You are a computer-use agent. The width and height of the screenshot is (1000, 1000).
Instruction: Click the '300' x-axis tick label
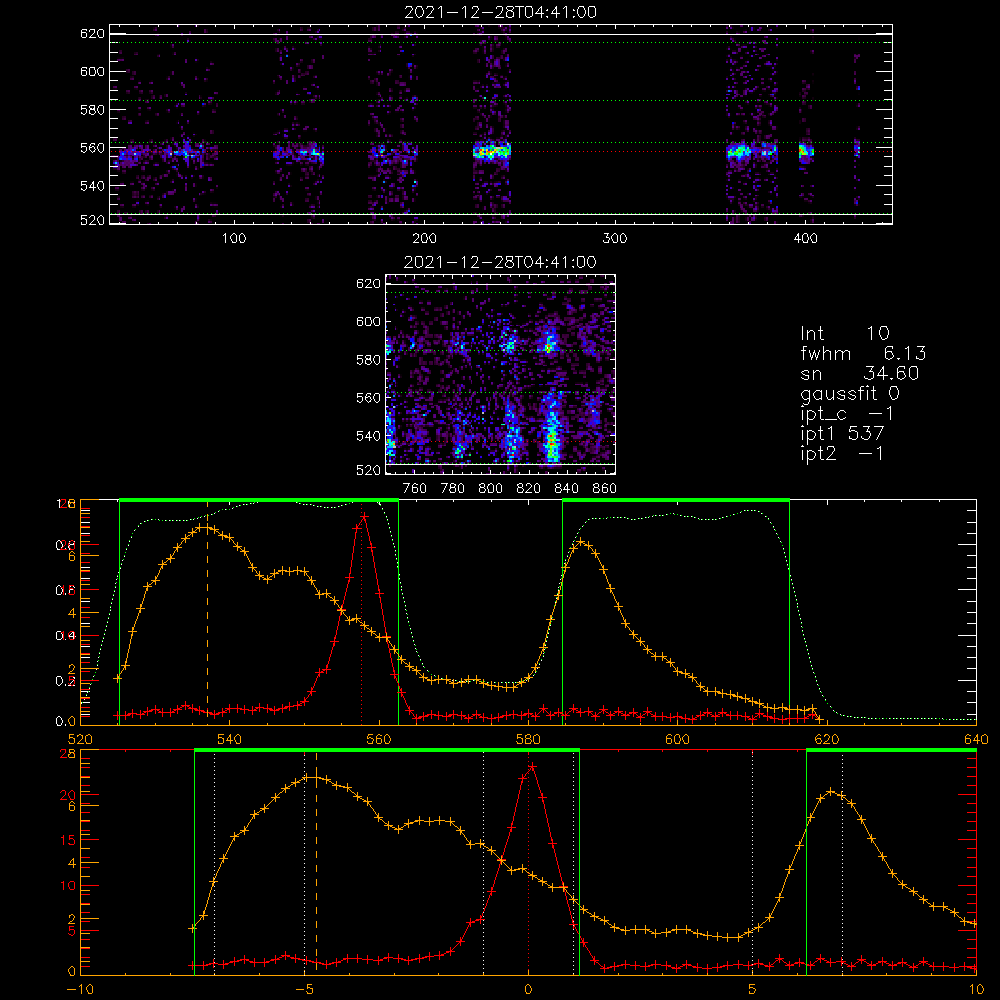coord(615,239)
